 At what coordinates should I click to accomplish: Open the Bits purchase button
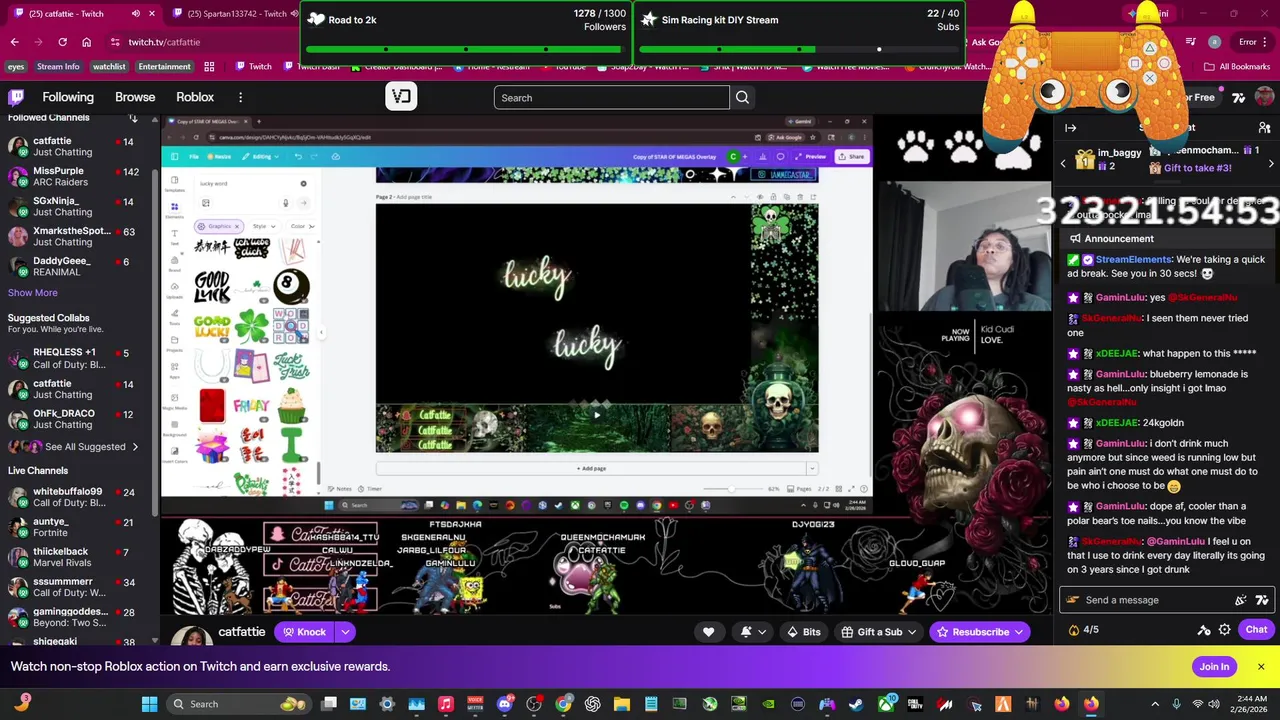(x=804, y=632)
